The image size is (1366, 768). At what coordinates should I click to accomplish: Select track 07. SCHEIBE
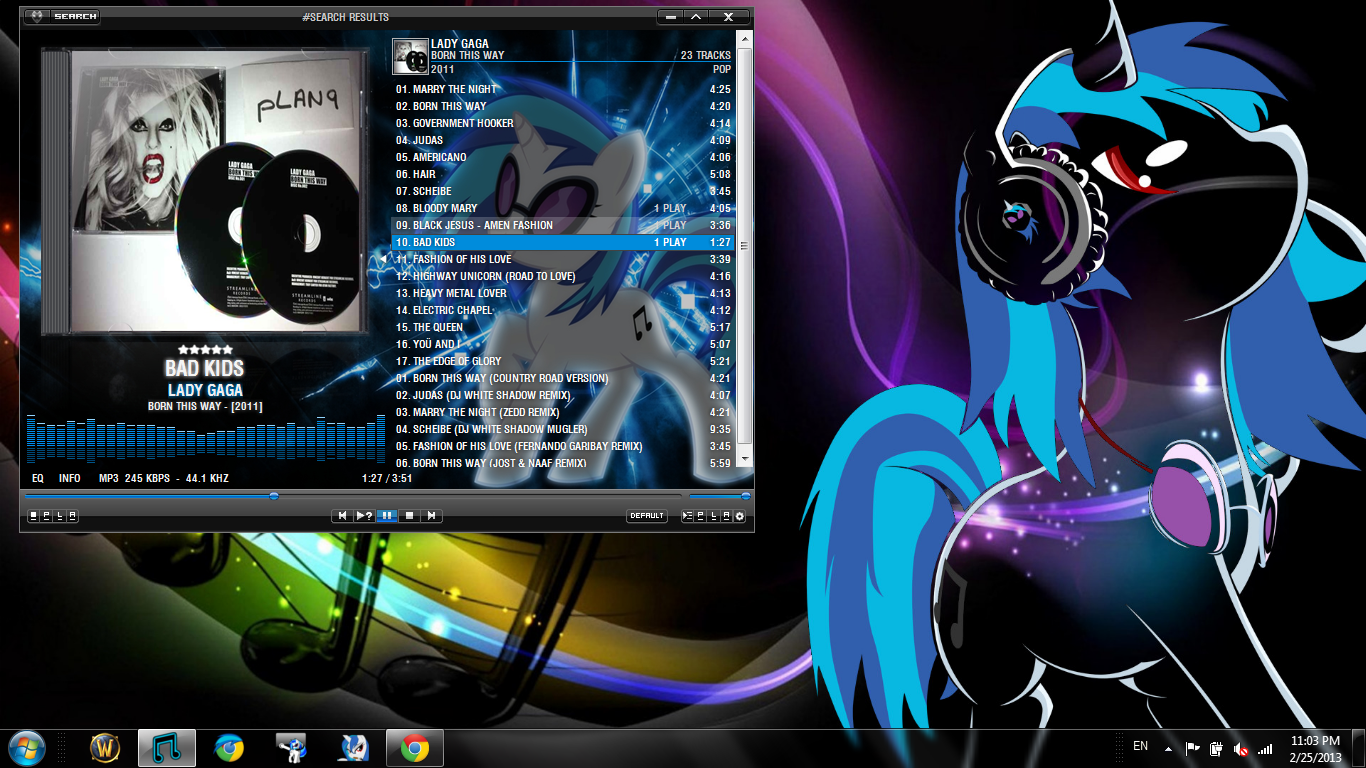tap(562, 191)
